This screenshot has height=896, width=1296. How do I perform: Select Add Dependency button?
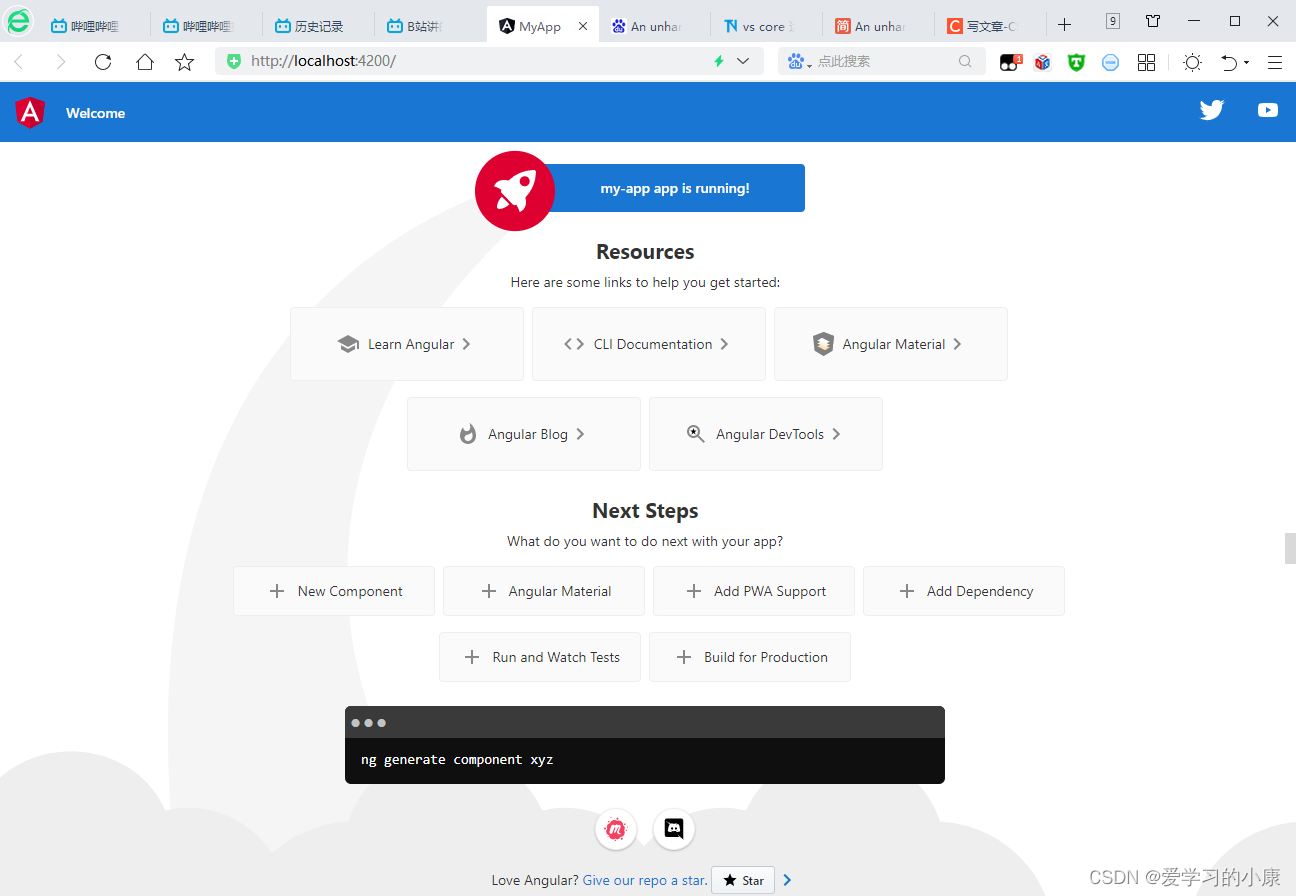point(964,591)
